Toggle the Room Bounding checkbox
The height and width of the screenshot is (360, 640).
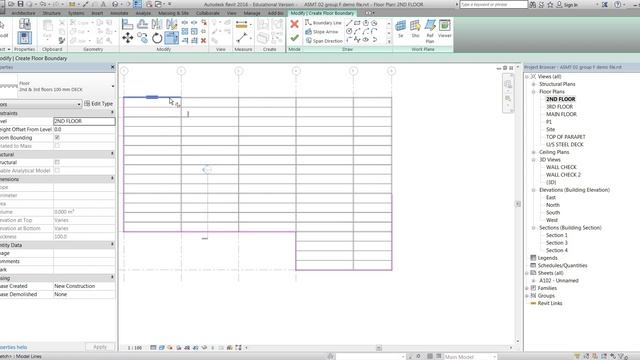coord(57,138)
